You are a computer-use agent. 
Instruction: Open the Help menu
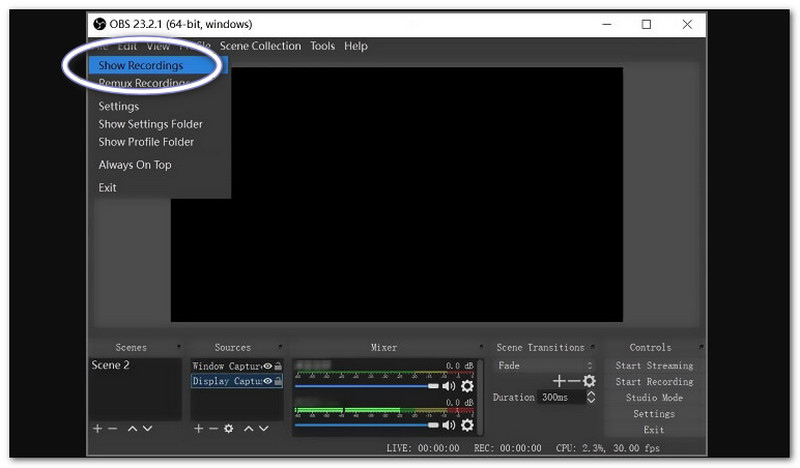coord(356,46)
